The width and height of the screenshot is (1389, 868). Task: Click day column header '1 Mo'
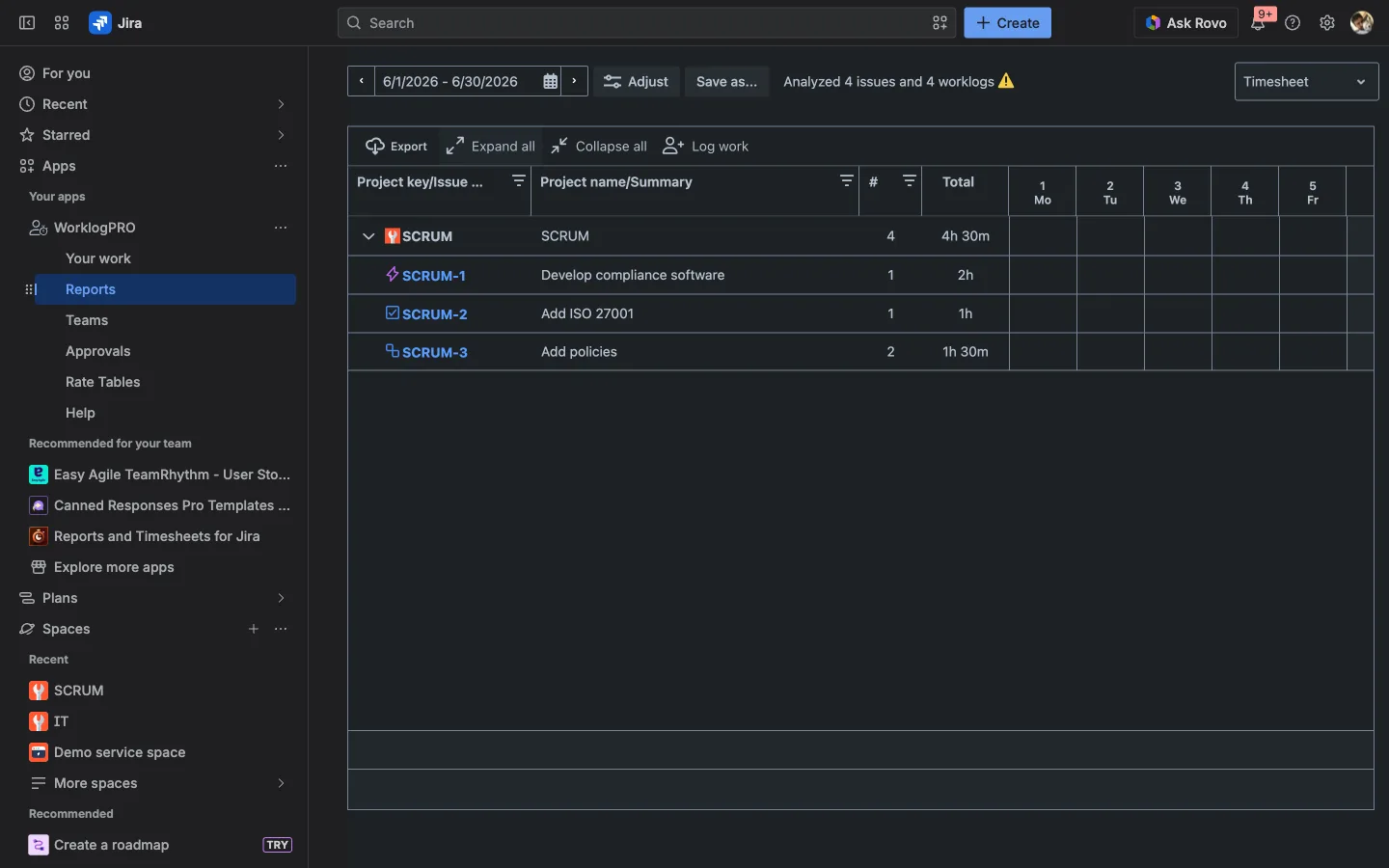1043,192
